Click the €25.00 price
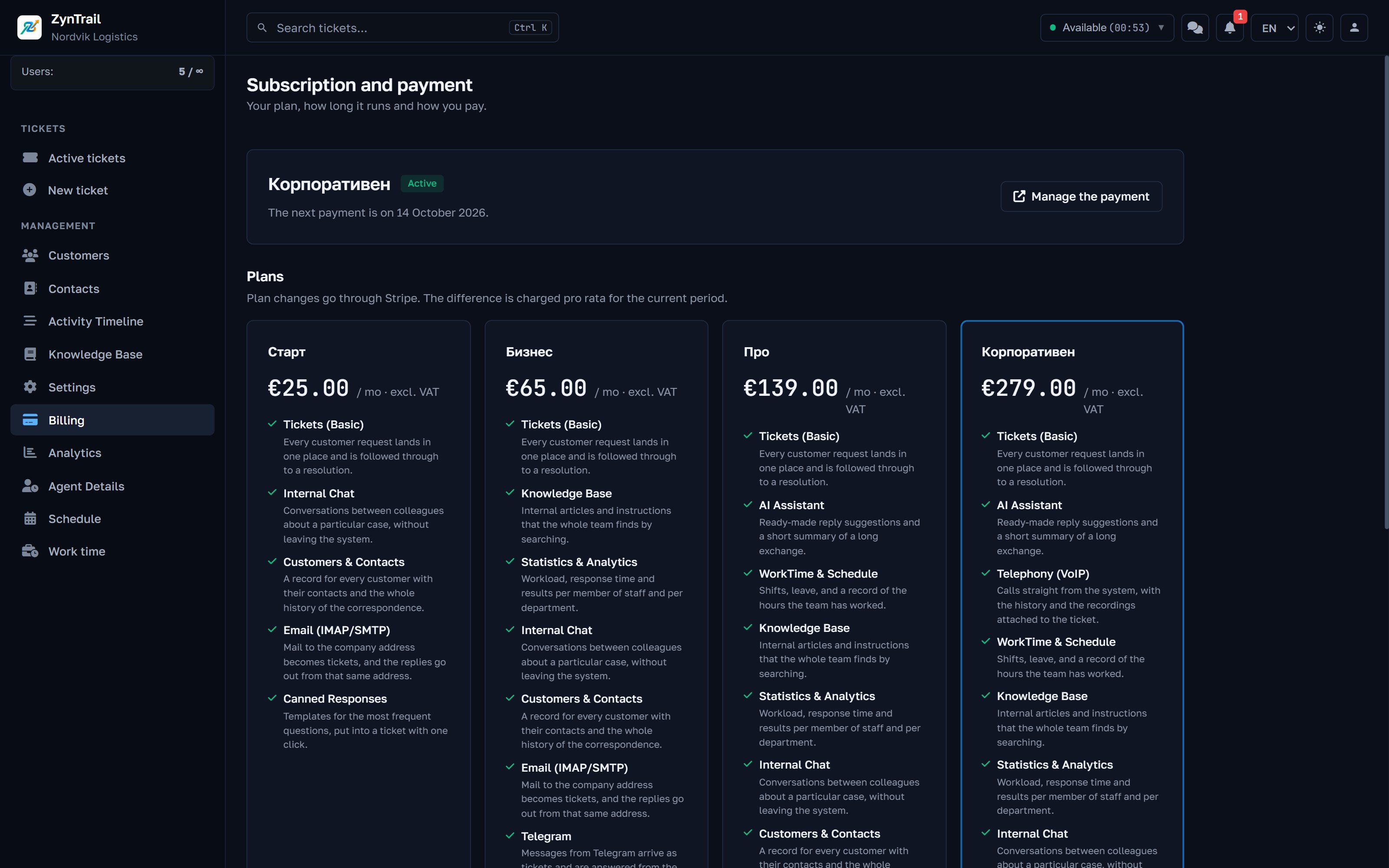Image resolution: width=1389 pixels, height=868 pixels. pyautogui.click(x=308, y=388)
